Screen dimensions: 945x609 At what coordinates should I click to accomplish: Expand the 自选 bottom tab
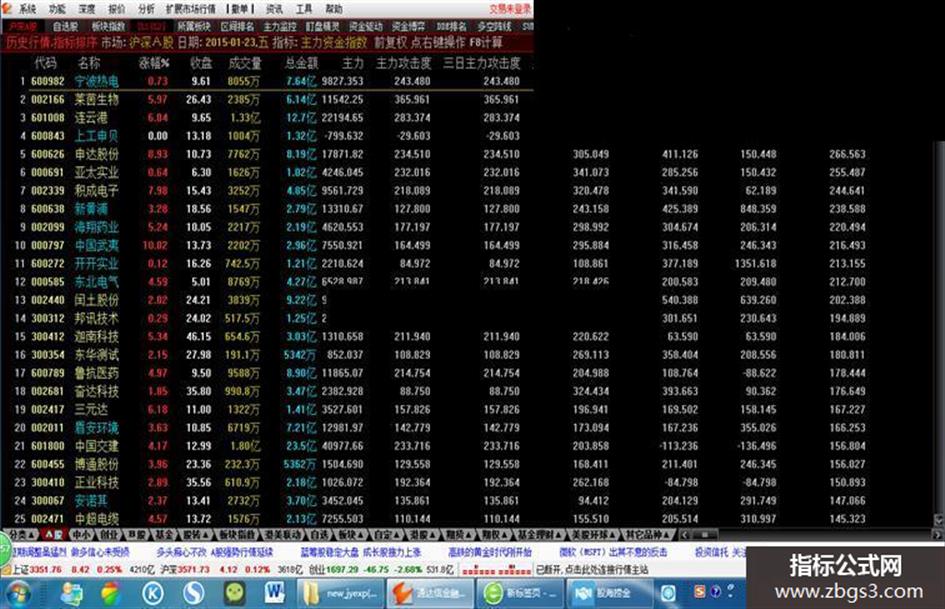(319, 535)
